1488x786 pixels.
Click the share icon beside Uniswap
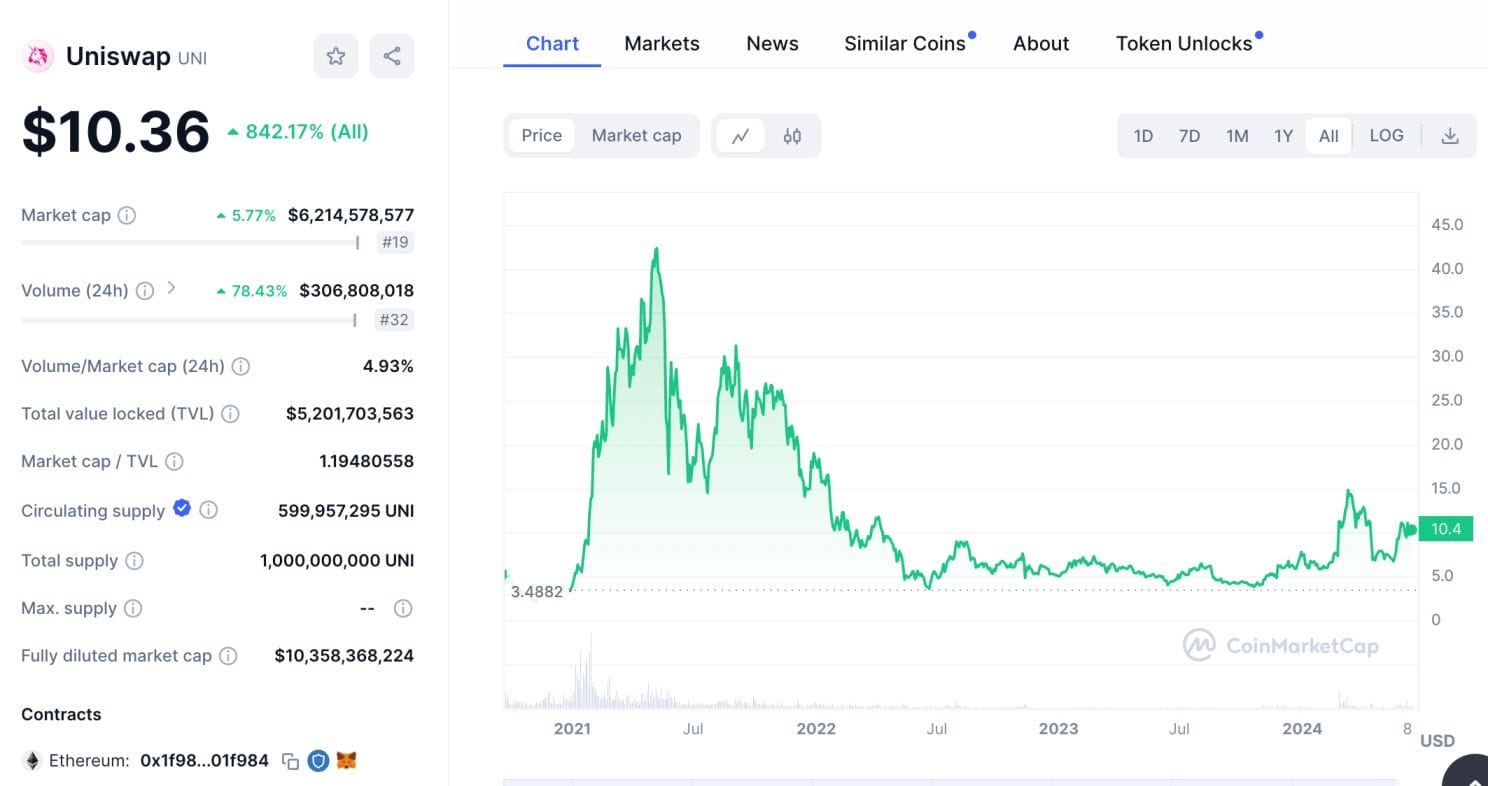(392, 56)
